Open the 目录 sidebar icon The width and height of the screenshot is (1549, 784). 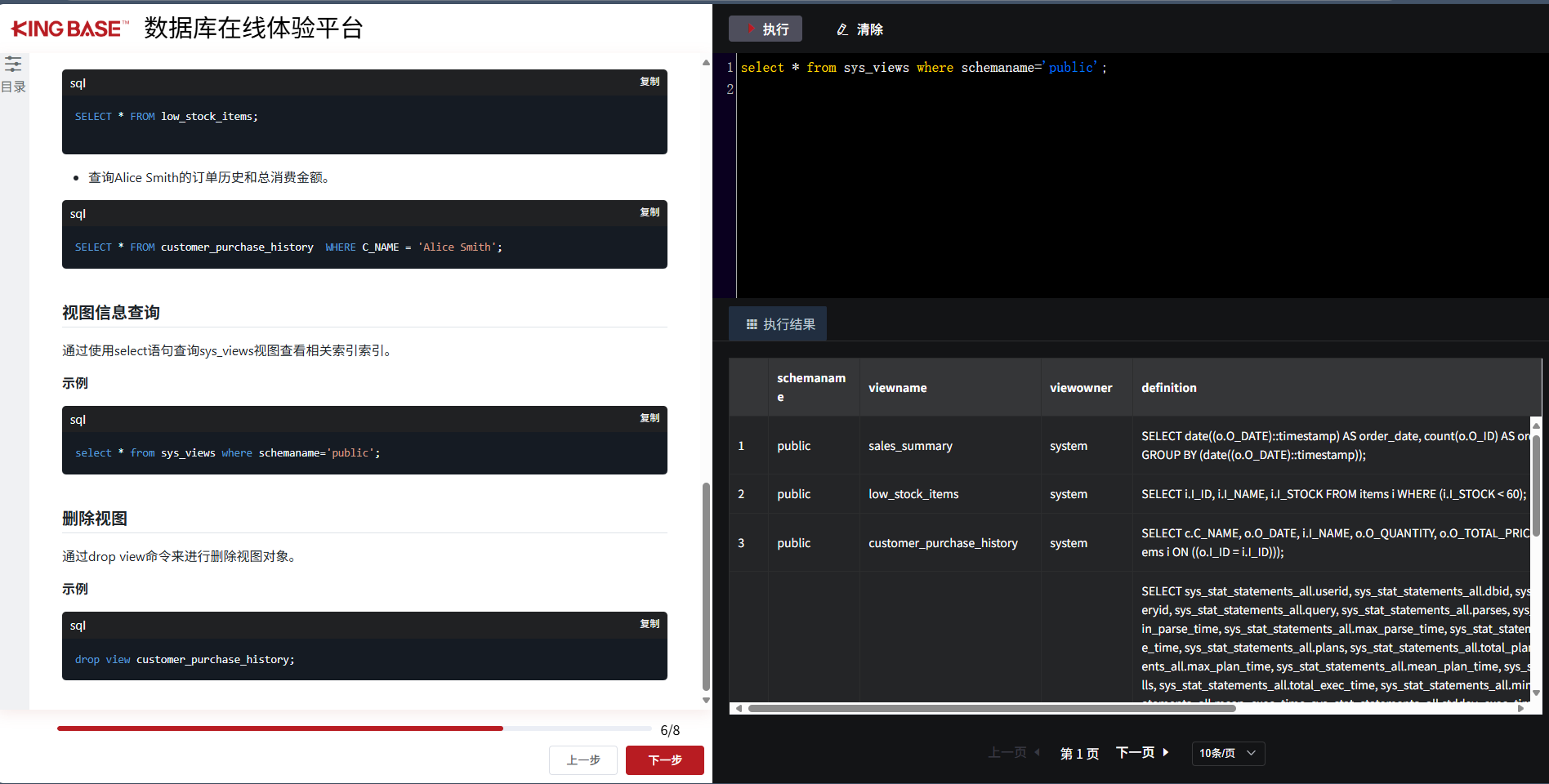tap(13, 73)
